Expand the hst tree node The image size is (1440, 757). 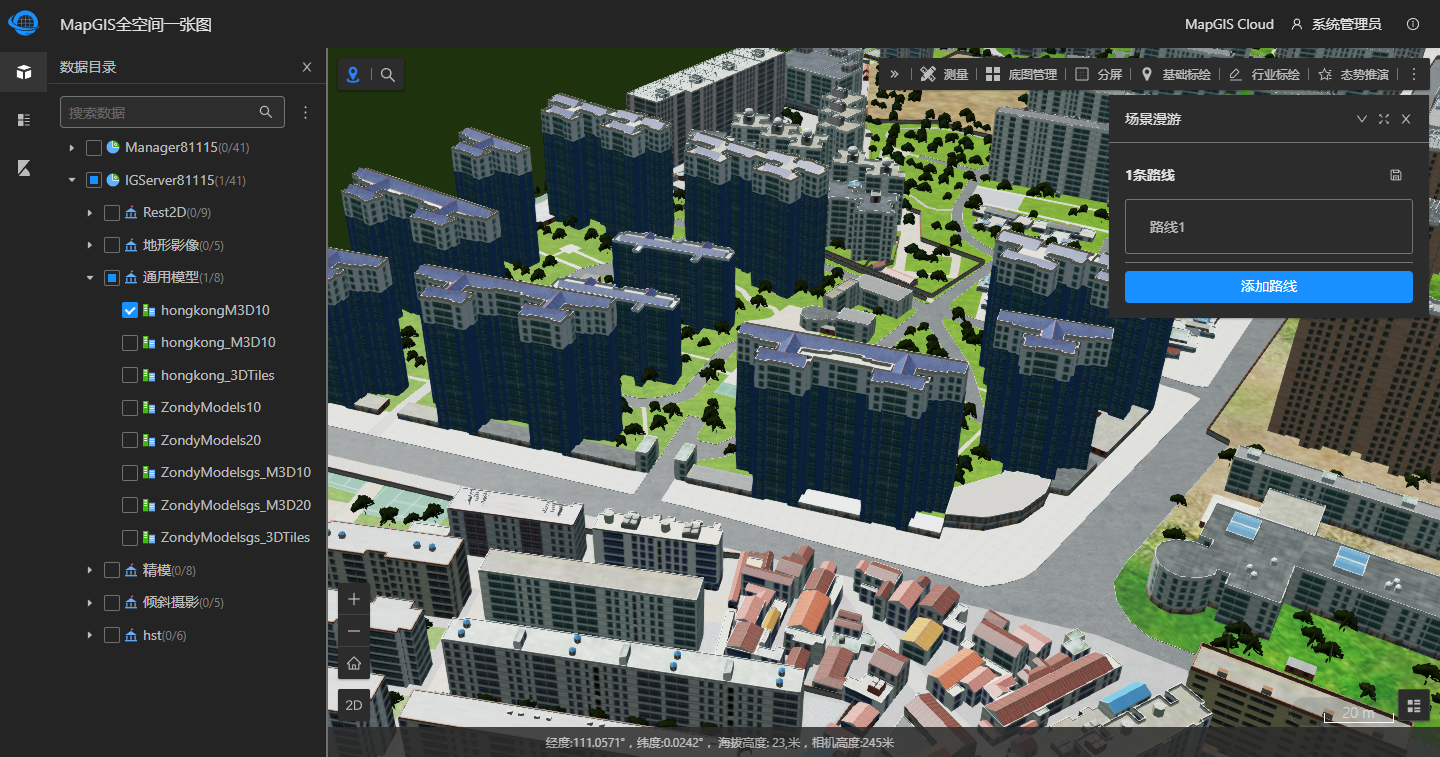[90, 635]
